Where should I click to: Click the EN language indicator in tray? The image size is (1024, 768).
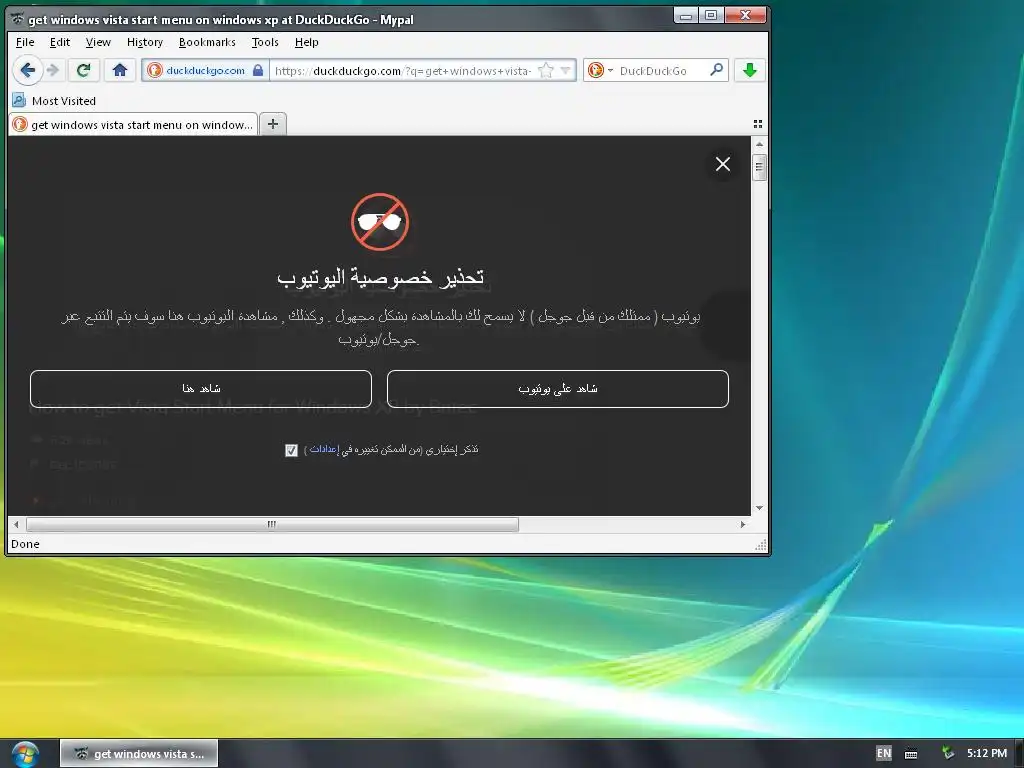tap(884, 753)
